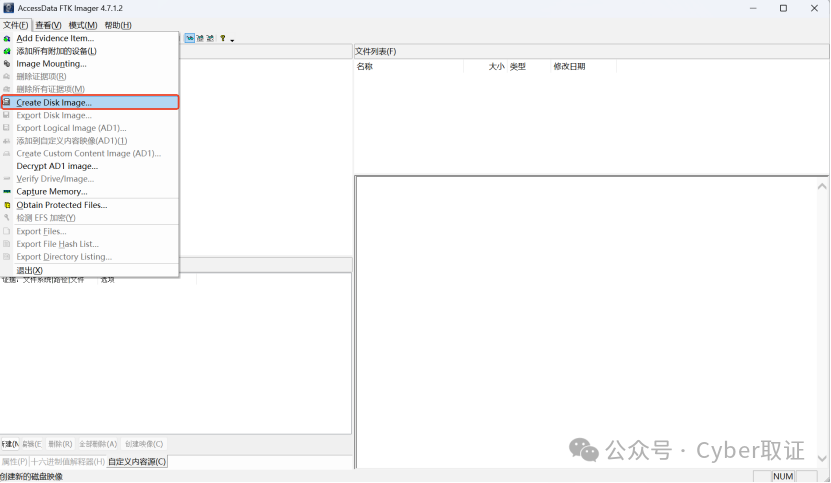This screenshot has width=831, height=483.
Task: Click the FTK Imager application logo
Action: (8, 8)
